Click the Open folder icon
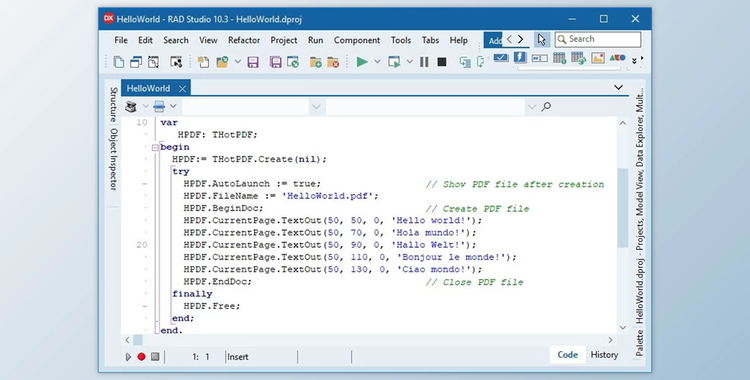This screenshot has height=380, width=750. (222, 62)
